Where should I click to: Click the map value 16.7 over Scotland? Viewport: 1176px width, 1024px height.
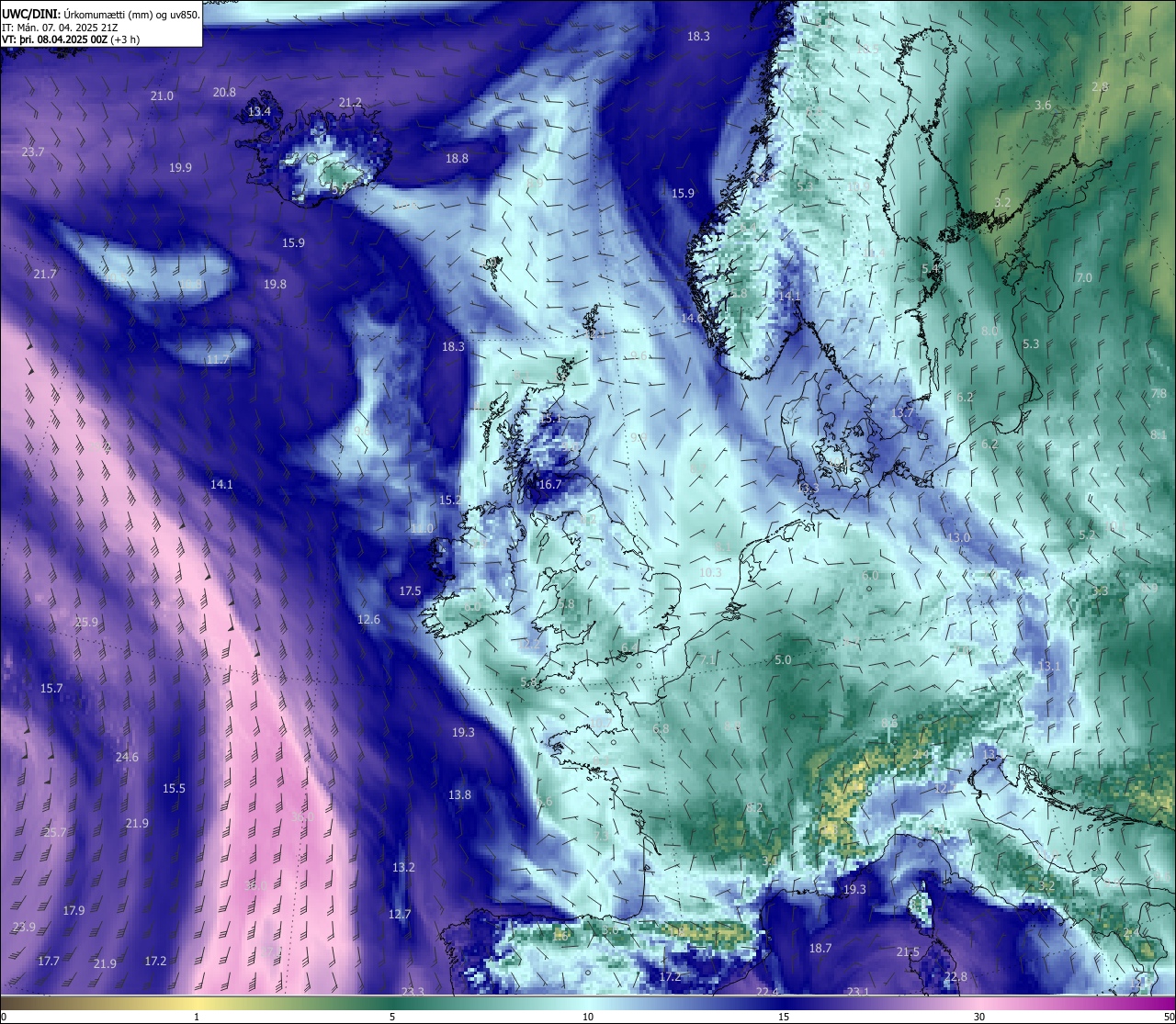[549, 484]
